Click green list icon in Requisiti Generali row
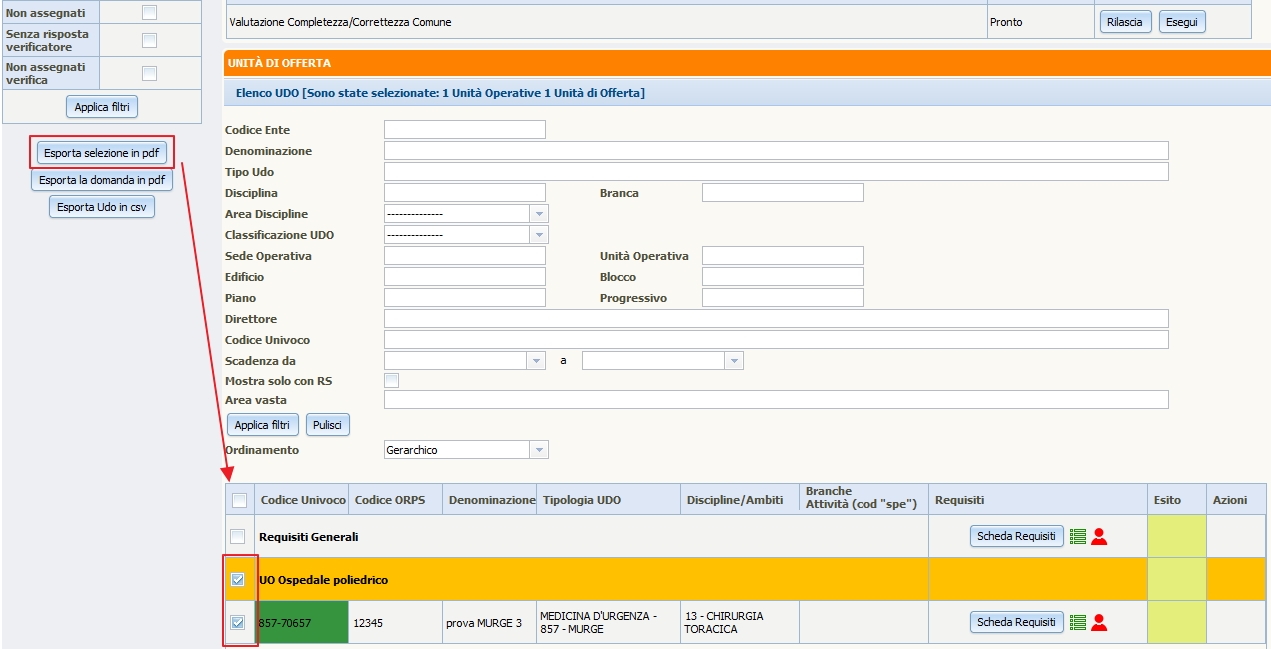Screen dimensions: 1271x649 pyautogui.click(x=1077, y=537)
